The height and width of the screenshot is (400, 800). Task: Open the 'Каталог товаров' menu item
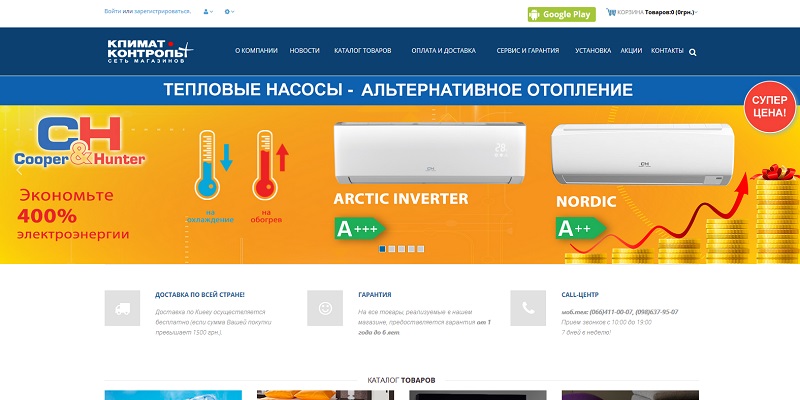coord(363,51)
